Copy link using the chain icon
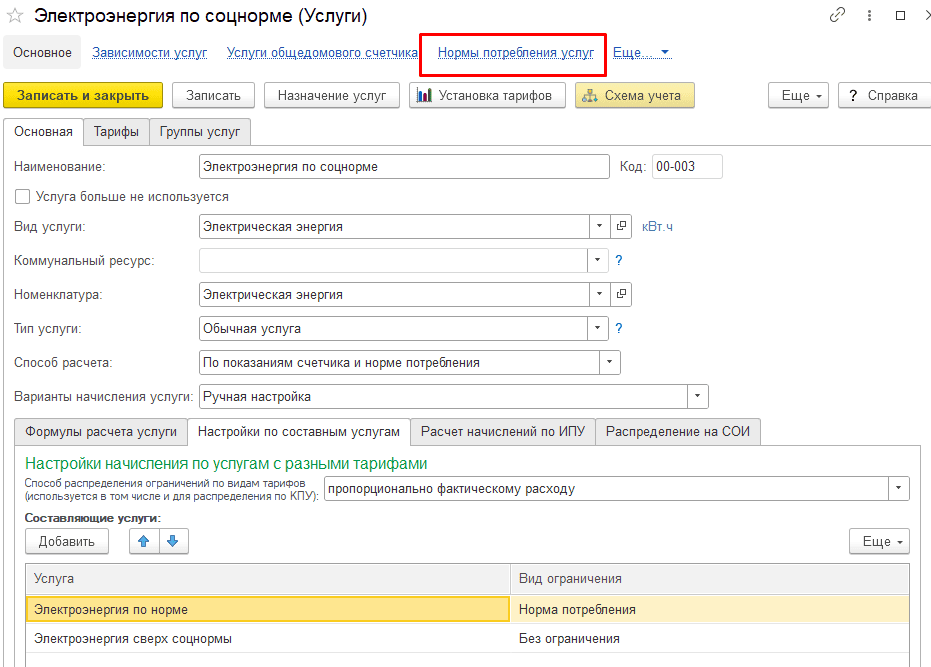 click(x=837, y=15)
